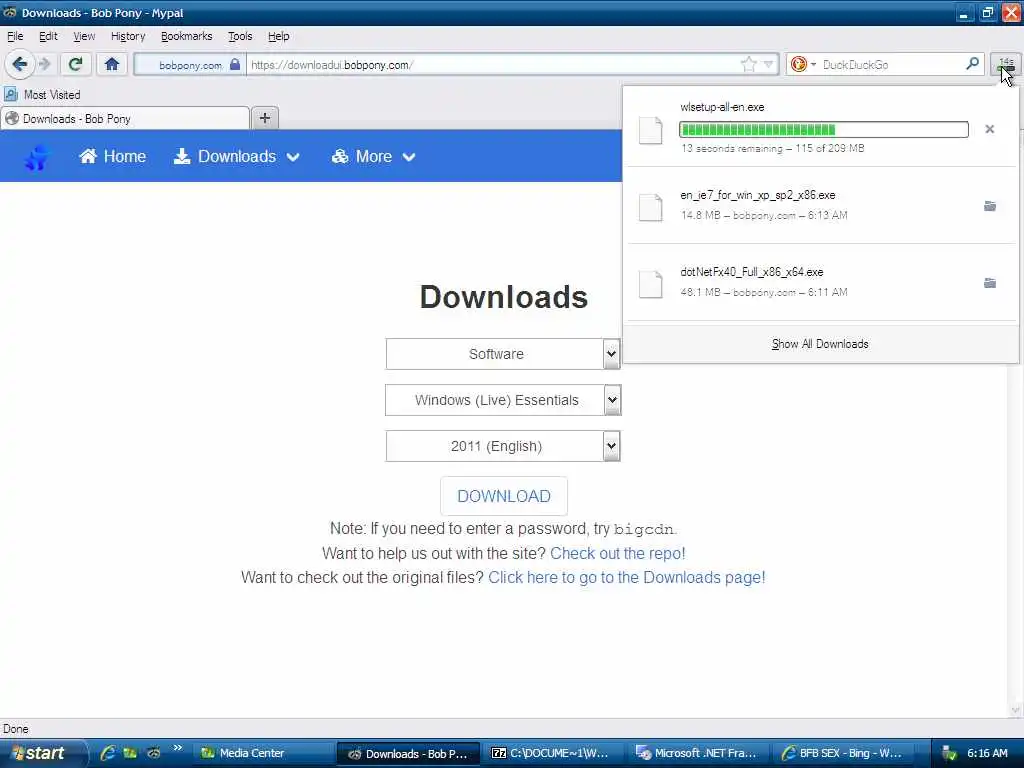This screenshot has width=1024, height=768.
Task: Select the Downloads - Bob Pony tab
Action: (125, 119)
